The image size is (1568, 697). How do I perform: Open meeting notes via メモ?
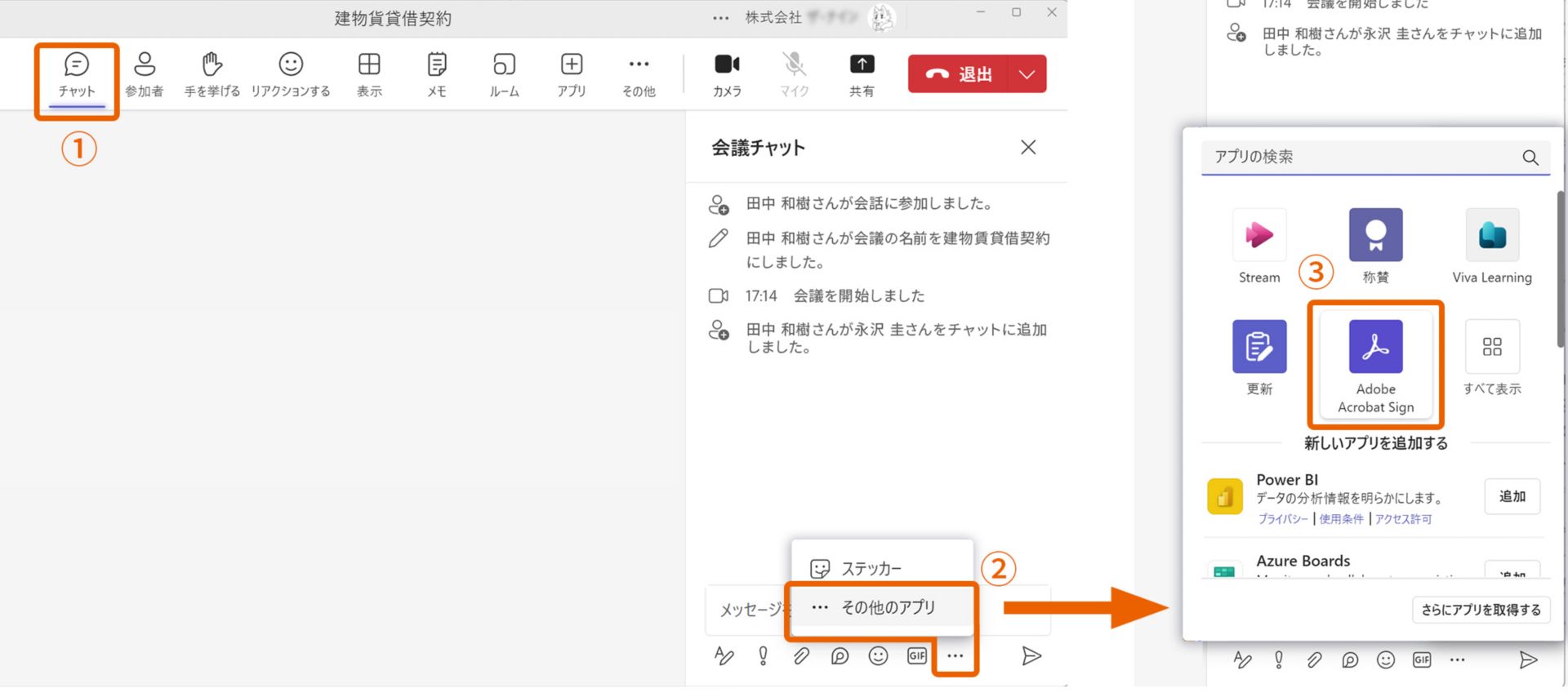(437, 76)
